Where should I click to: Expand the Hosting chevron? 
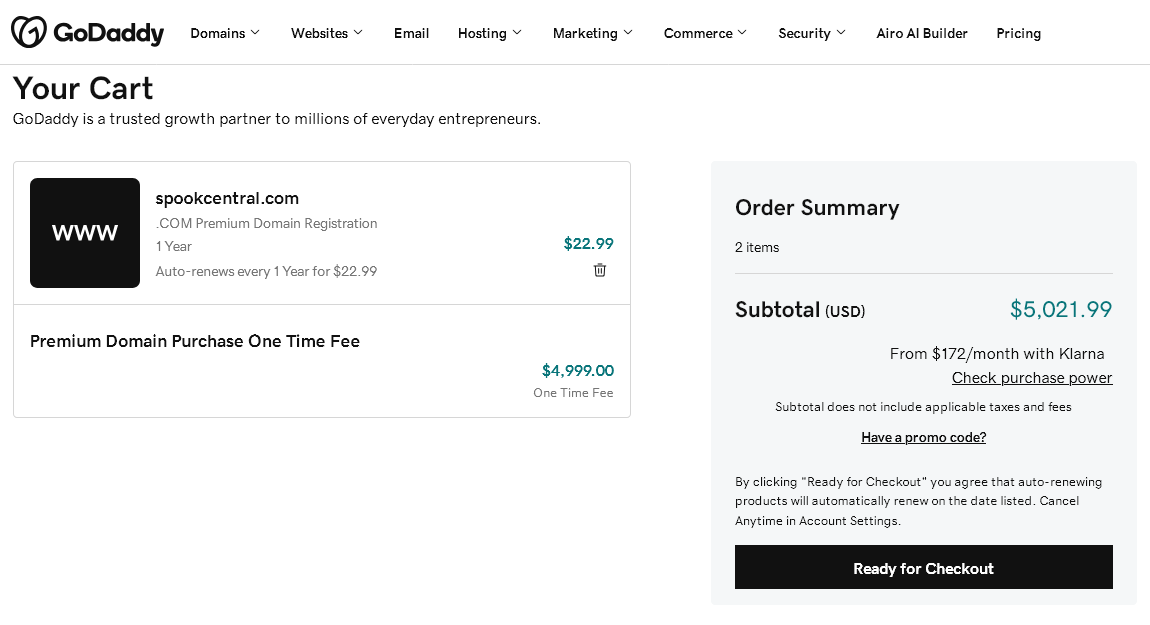(x=517, y=32)
